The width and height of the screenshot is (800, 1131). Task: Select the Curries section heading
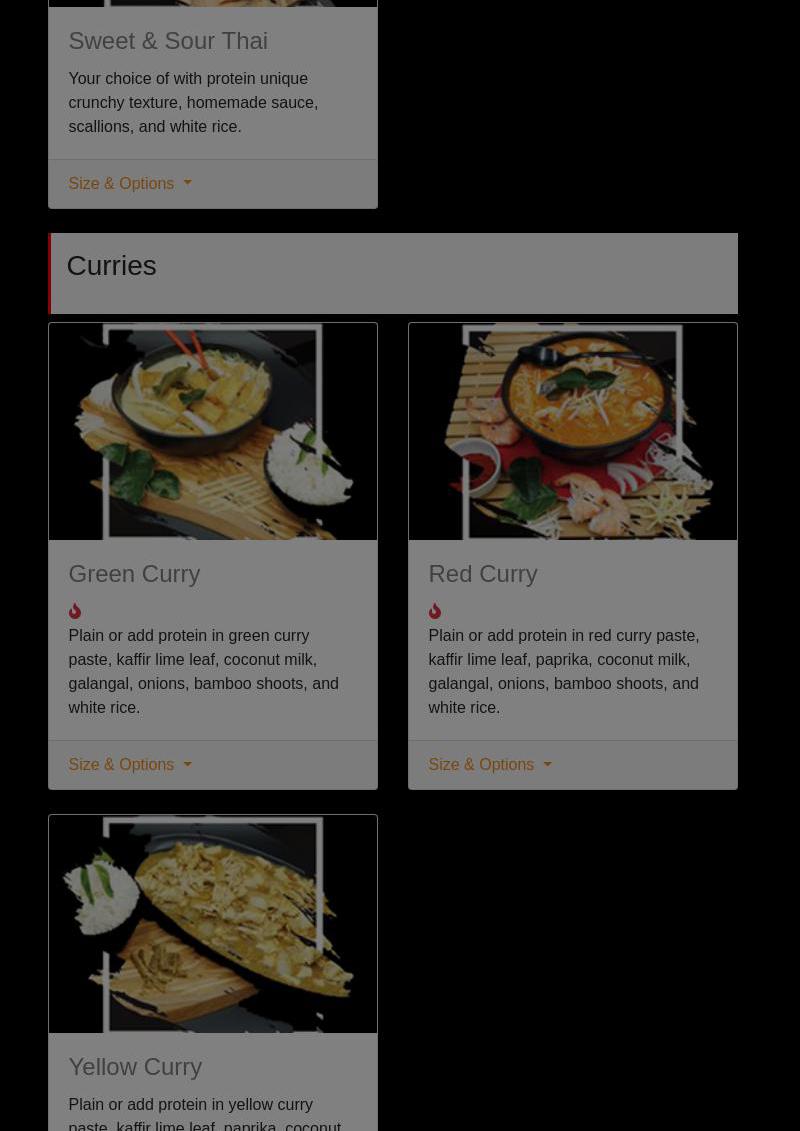pos(111,266)
